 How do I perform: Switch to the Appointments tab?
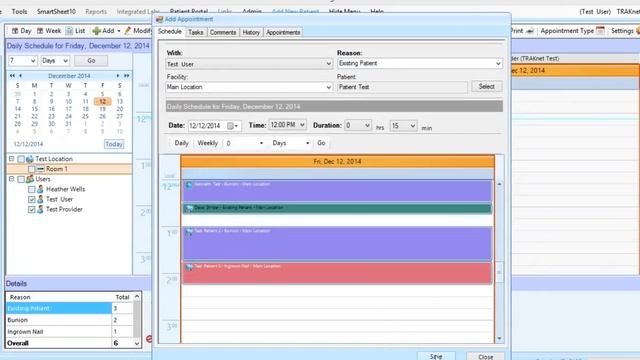[283, 32]
